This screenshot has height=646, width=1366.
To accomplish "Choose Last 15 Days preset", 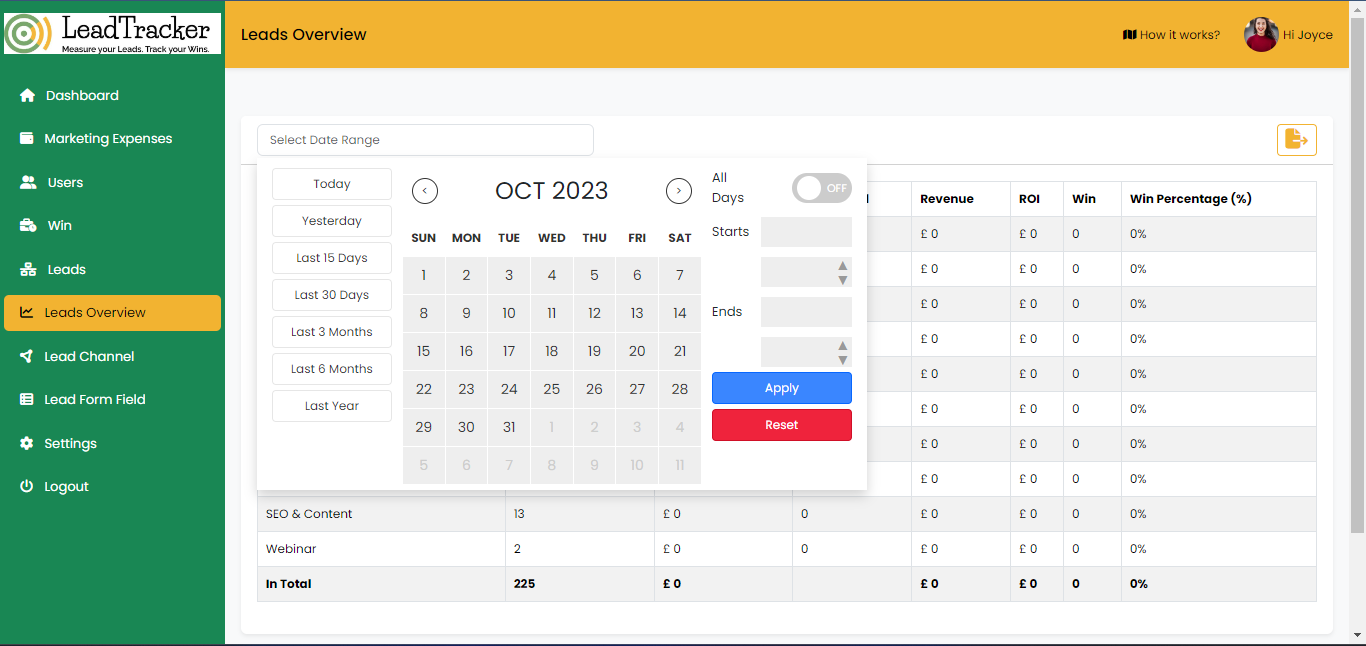I will [332, 258].
